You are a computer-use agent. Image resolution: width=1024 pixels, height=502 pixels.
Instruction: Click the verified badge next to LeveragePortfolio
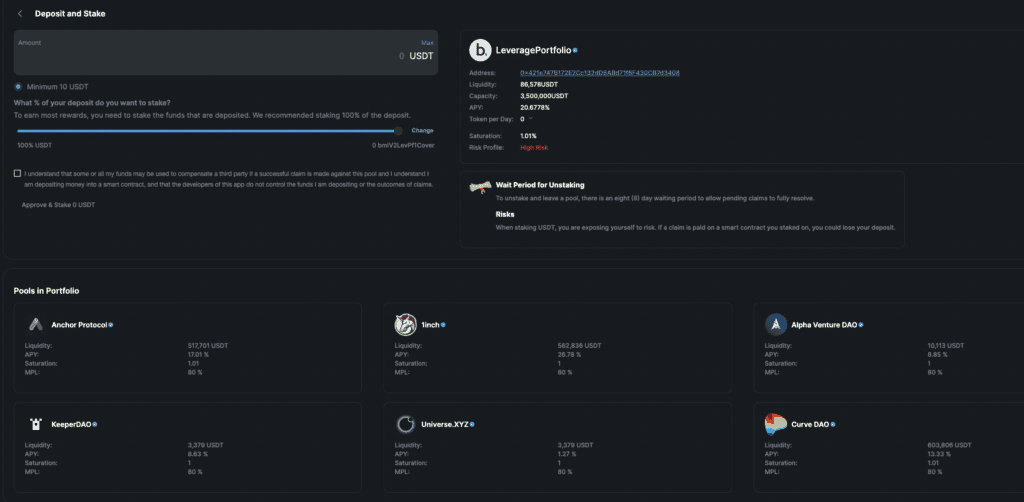pyautogui.click(x=575, y=49)
